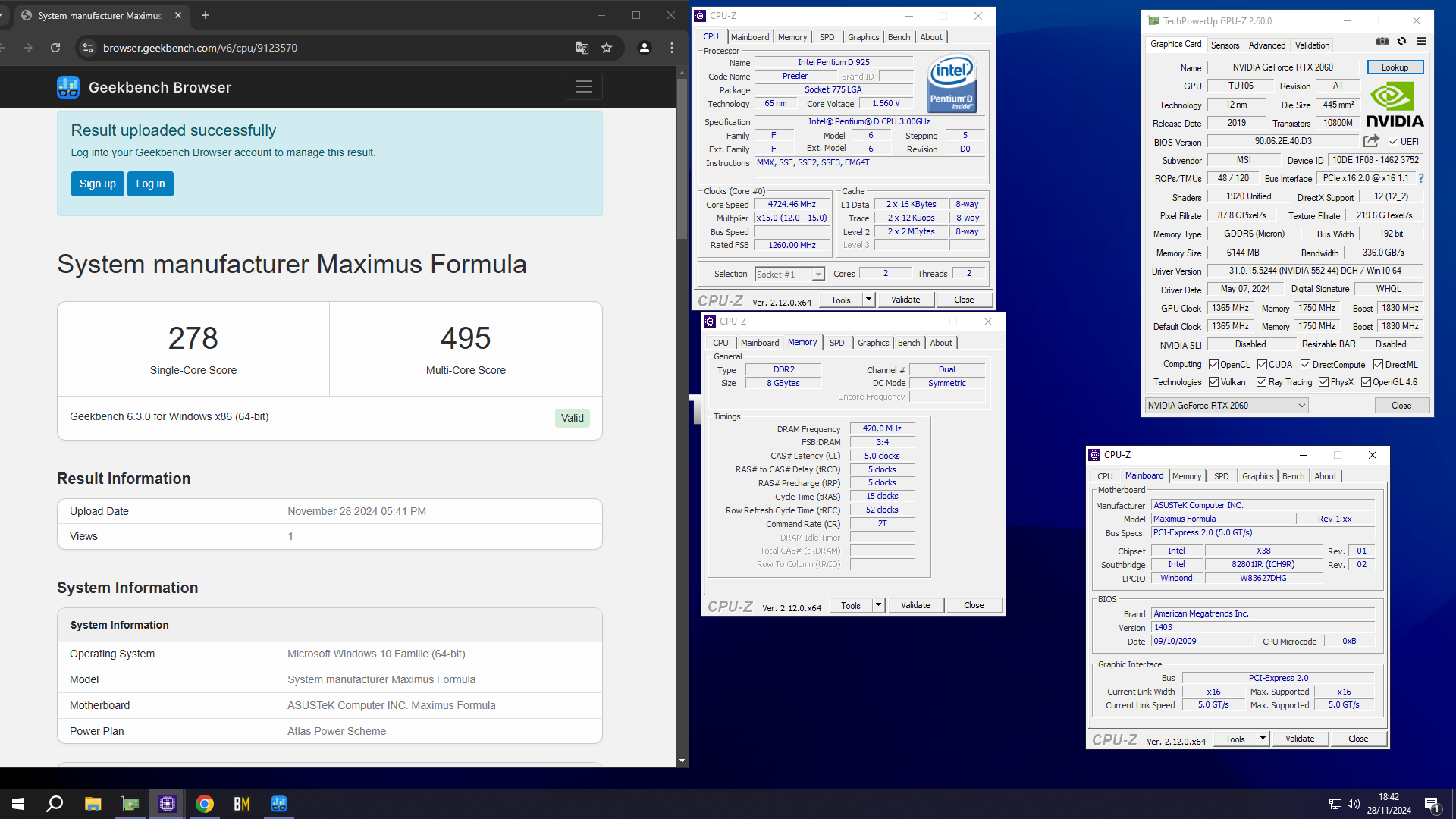The image size is (1456, 819).
Task: Open the notification center icon
Action: click(1432, 805)
